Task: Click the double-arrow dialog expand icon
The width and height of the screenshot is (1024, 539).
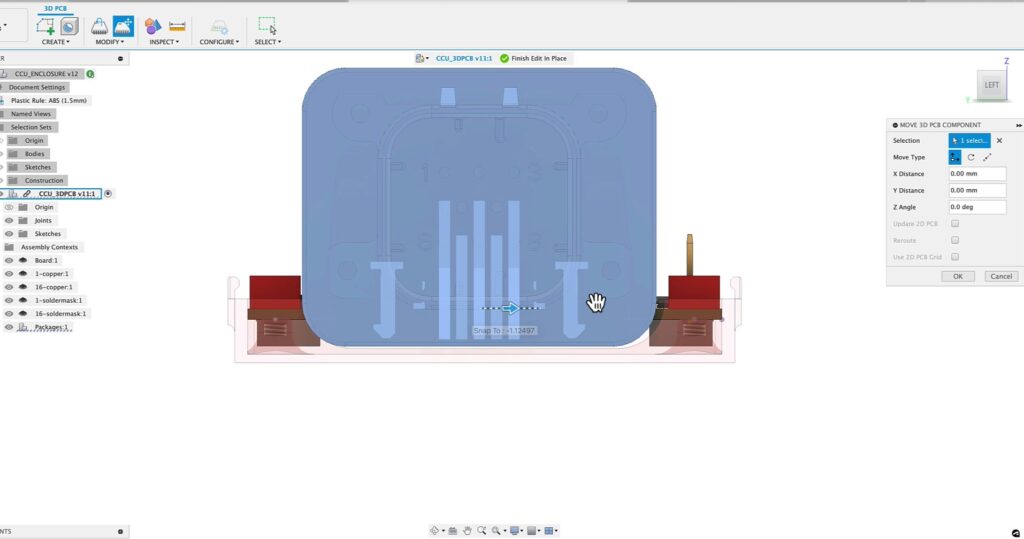Action: 1018,125
